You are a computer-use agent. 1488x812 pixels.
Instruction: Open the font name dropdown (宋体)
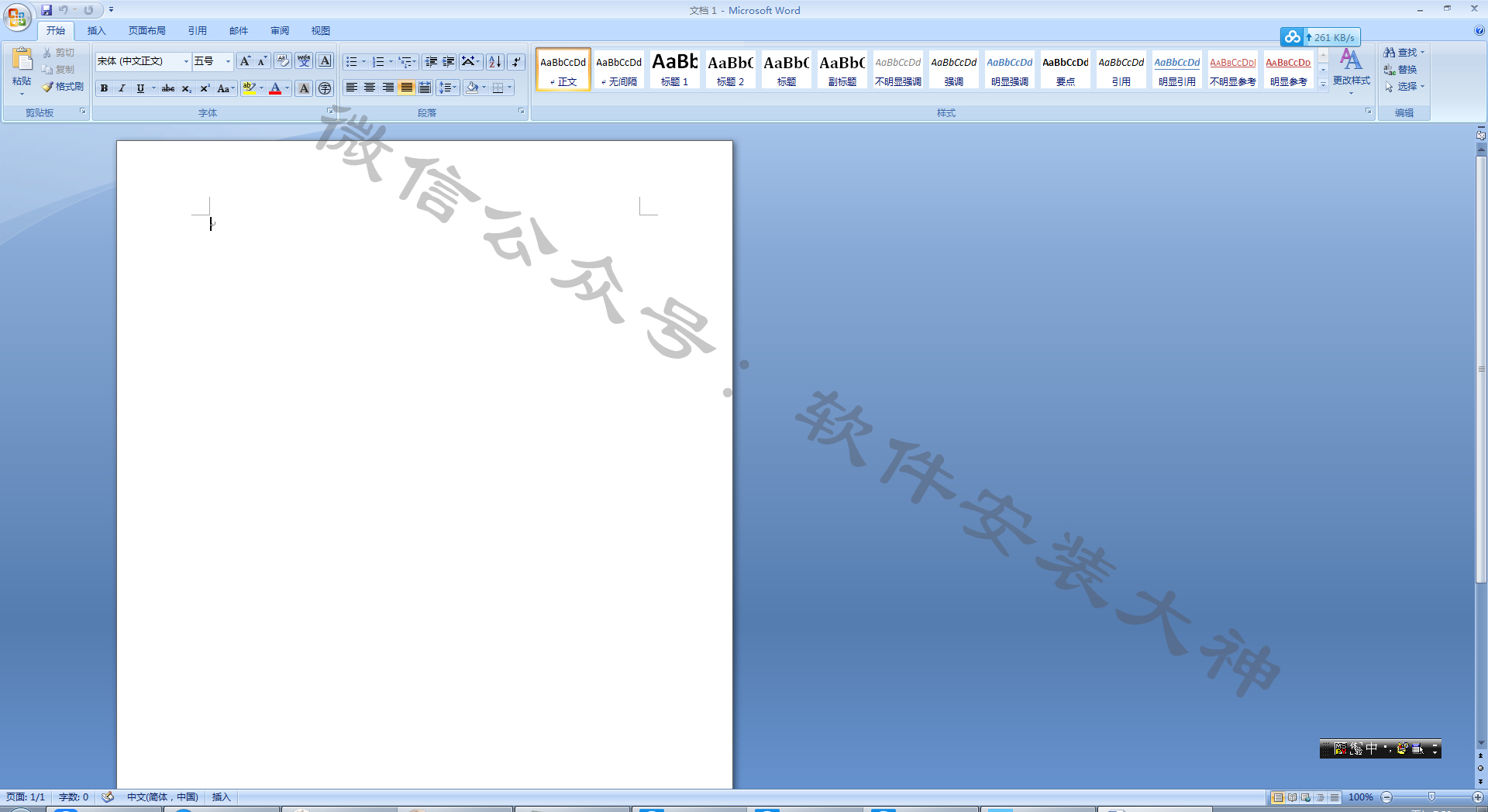186,61
